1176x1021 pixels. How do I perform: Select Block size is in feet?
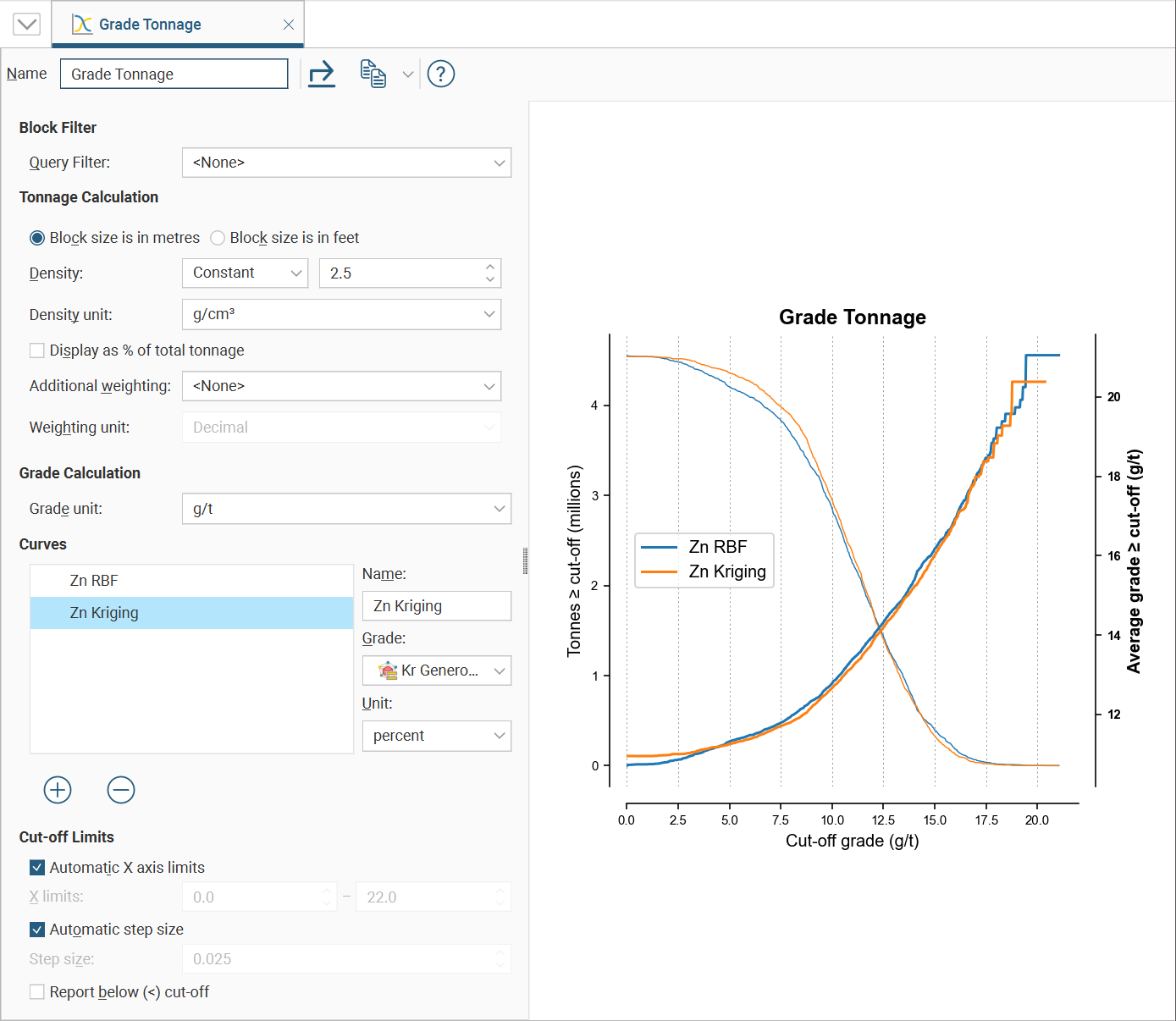click(x=218, y=238)
